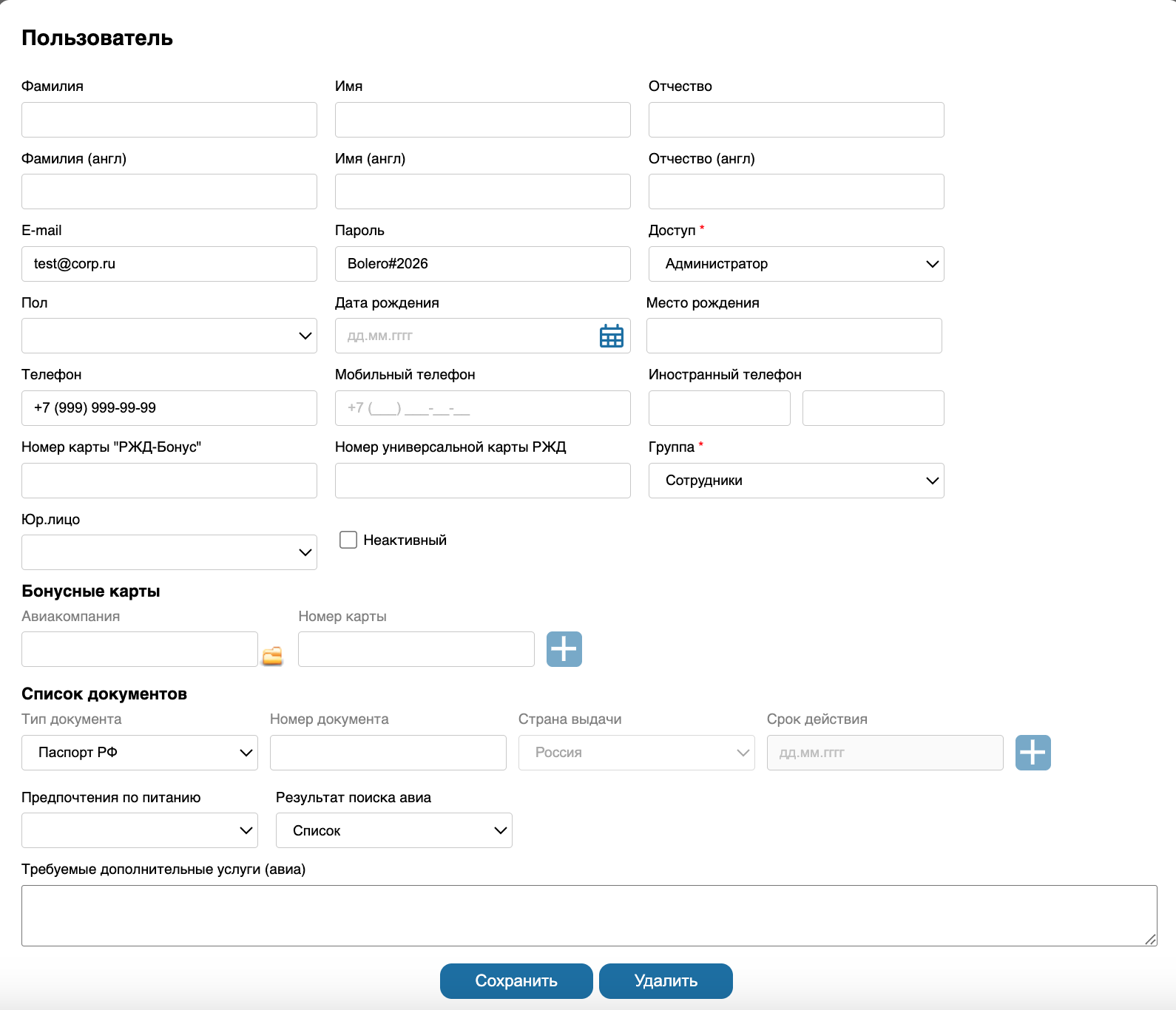Open Предпочтения по питанию dropdown
The image size is (1176, 1010).
pyautogui.click(x=140, y=830)
